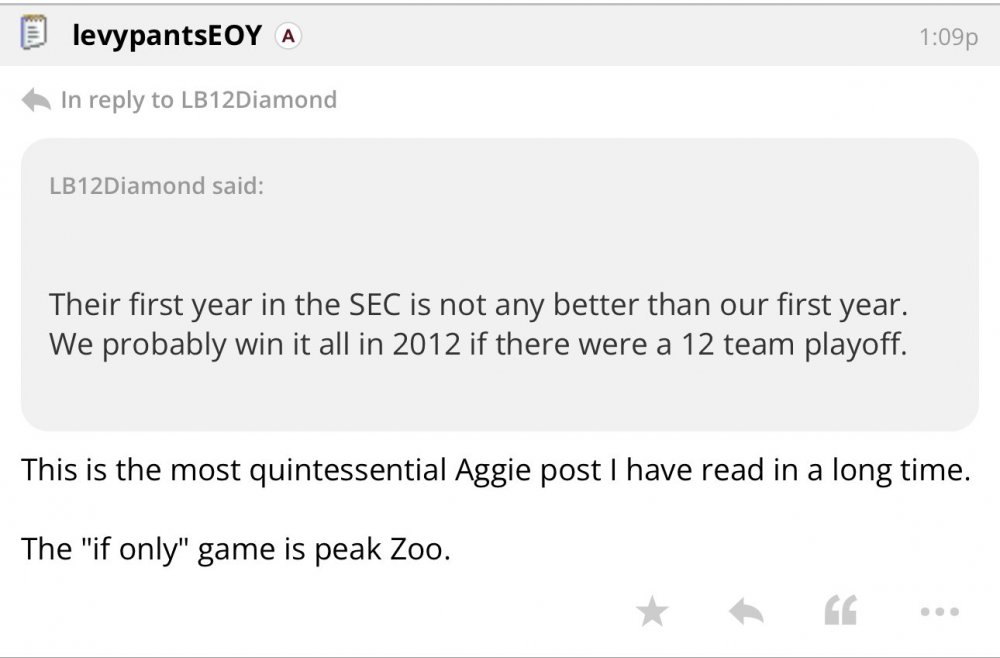
Task: Click the sentence about quintessential Aggie post
Action: (x=496, y=470)
